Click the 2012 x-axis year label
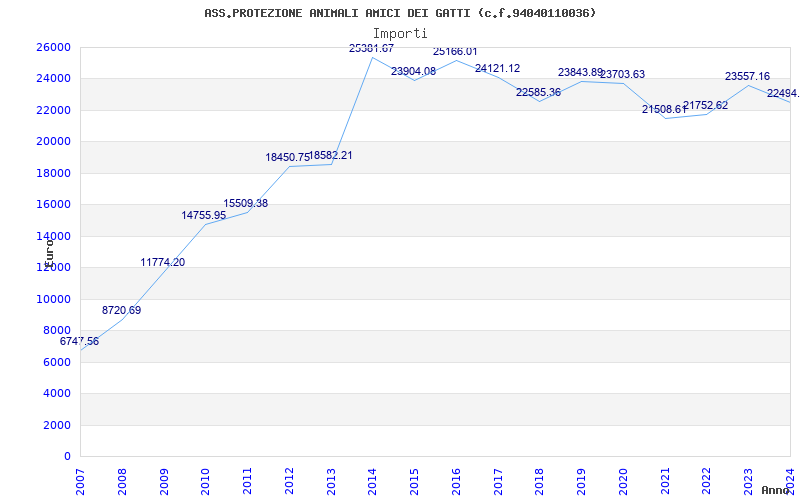Screen dimensions: 800x500 point(289,481)
